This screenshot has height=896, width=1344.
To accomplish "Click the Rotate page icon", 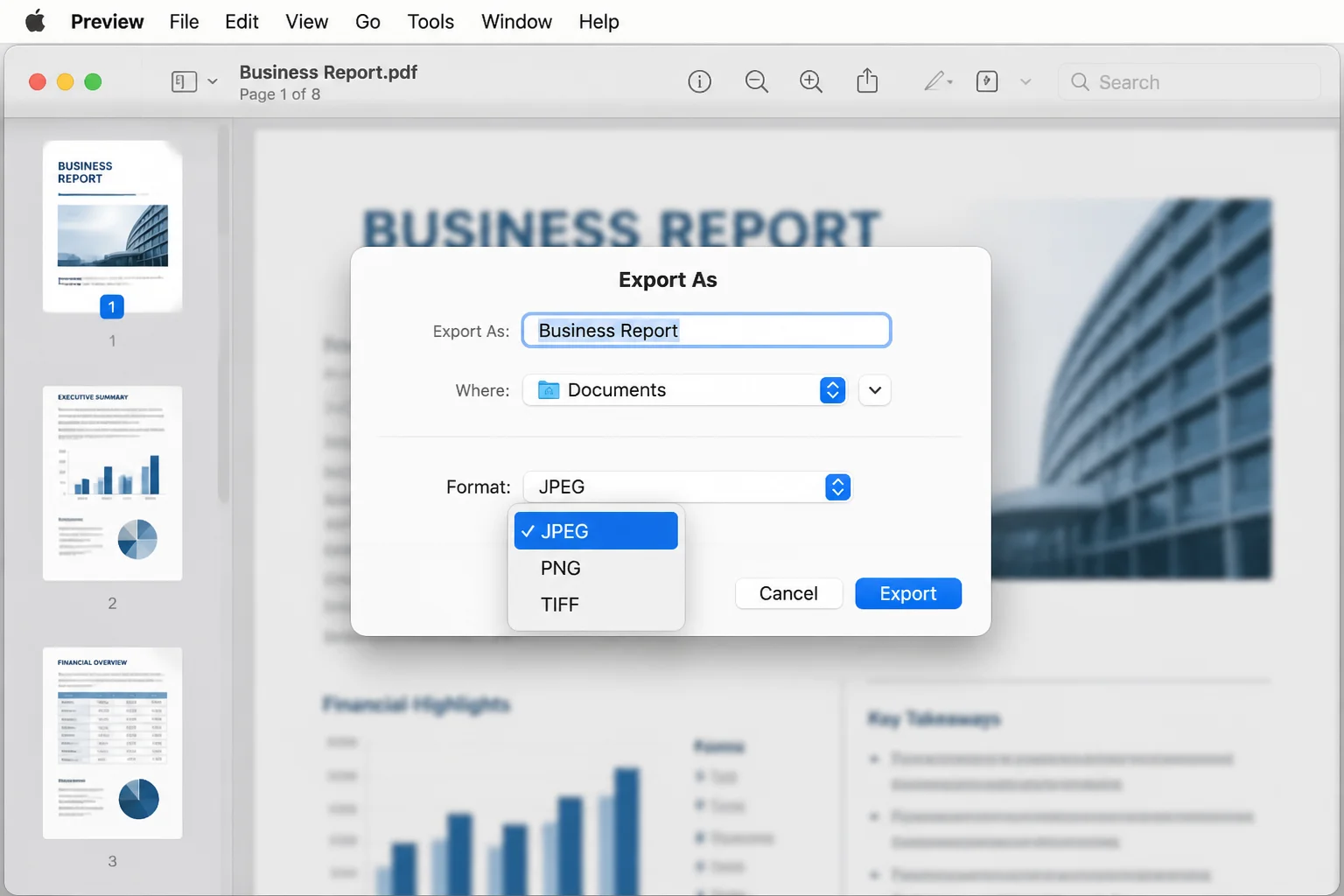I will [x=987, y=82].
